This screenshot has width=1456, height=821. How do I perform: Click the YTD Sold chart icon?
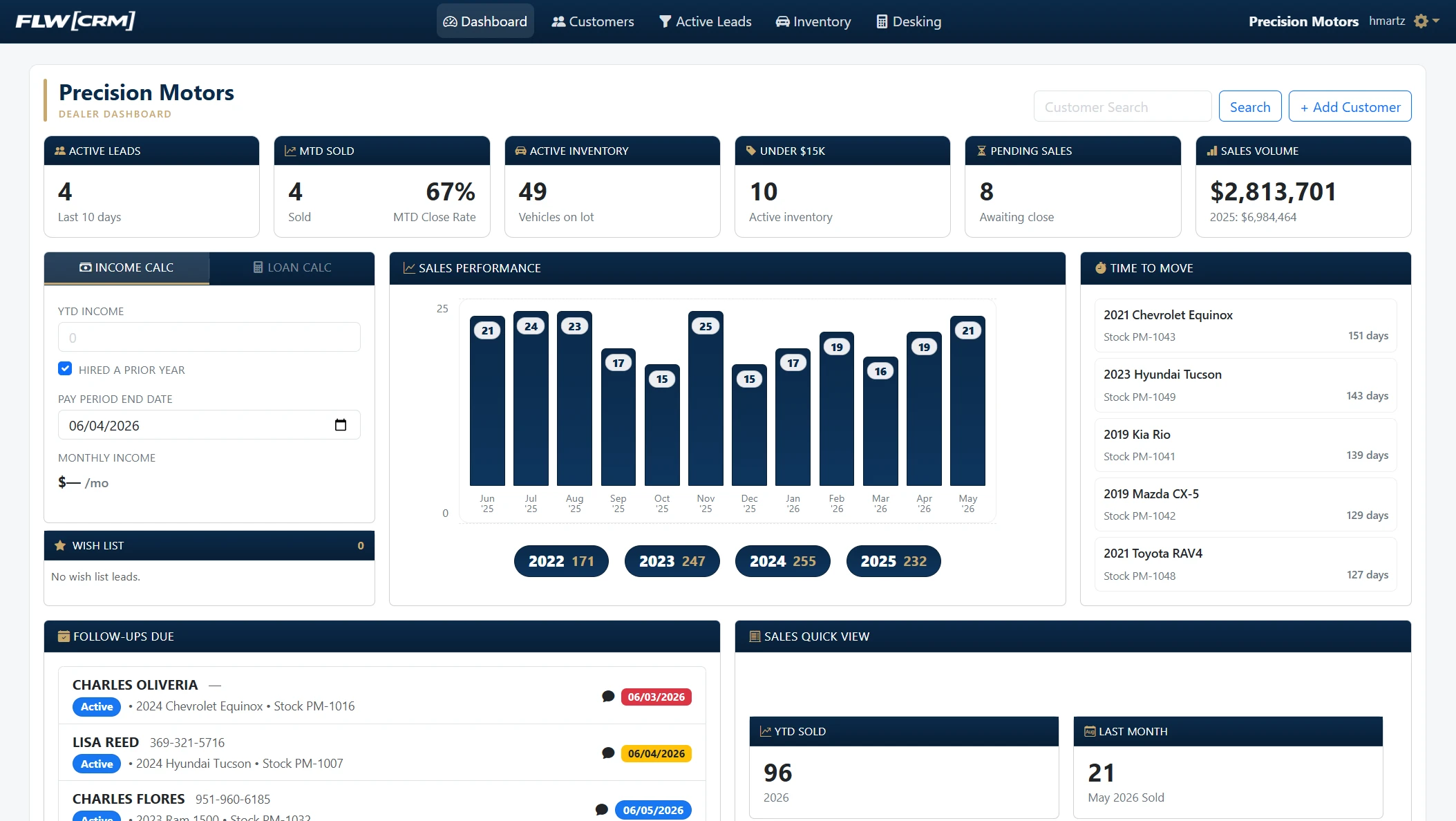(x=765, y=731)
